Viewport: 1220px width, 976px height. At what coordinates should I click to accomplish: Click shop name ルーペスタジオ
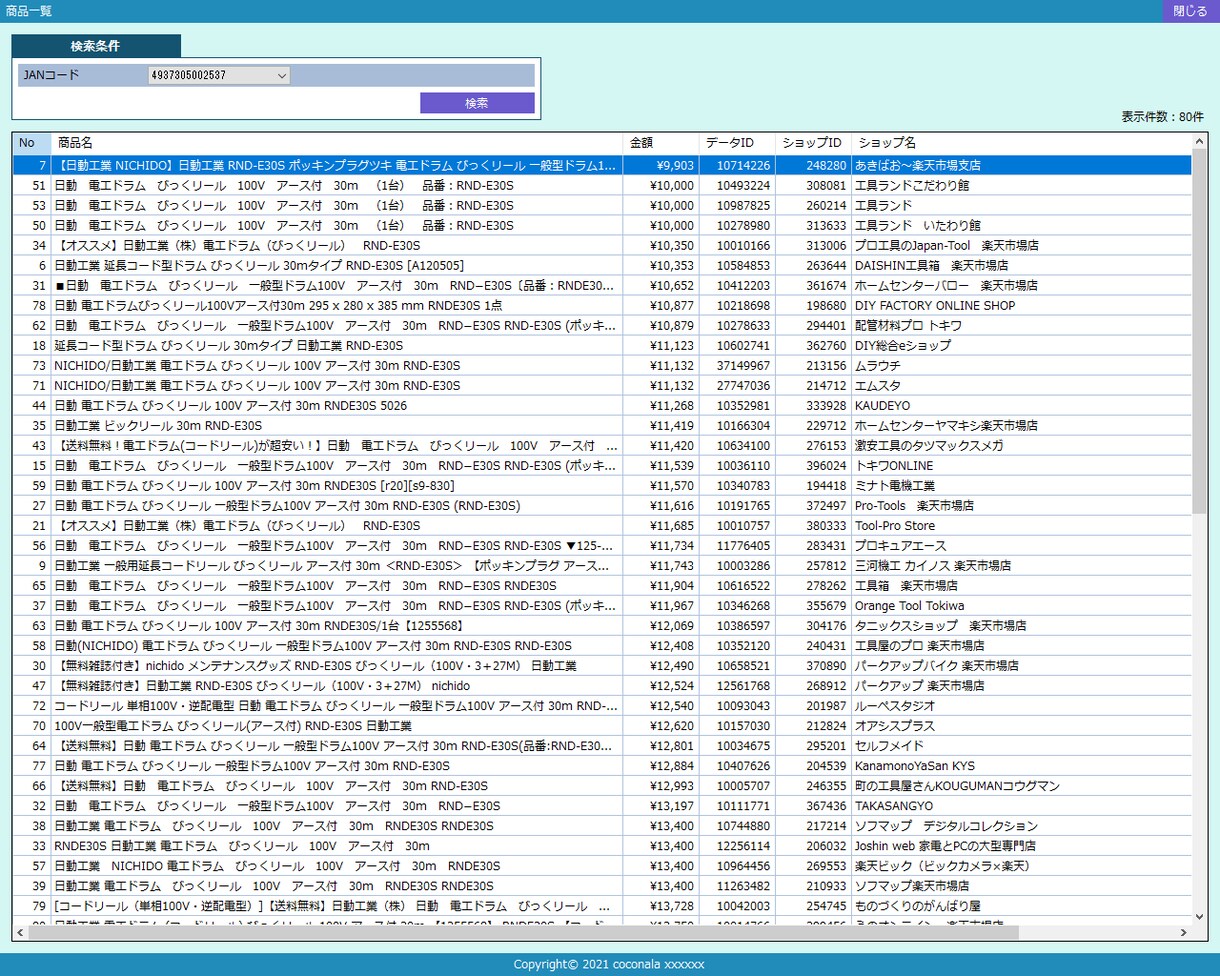coord(894,705)
